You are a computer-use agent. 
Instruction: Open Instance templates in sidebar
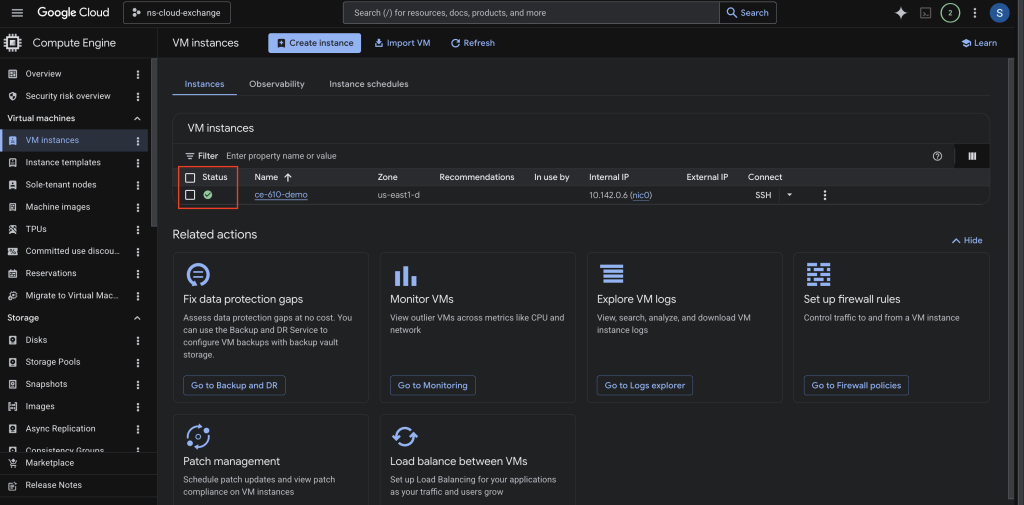[63, 163]
